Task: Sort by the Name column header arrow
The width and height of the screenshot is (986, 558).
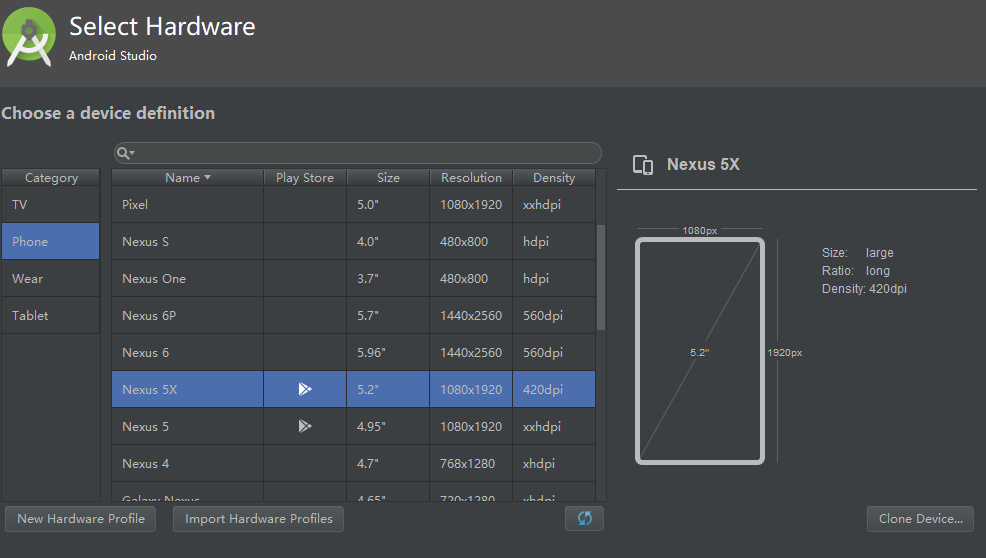Action: 208,178
